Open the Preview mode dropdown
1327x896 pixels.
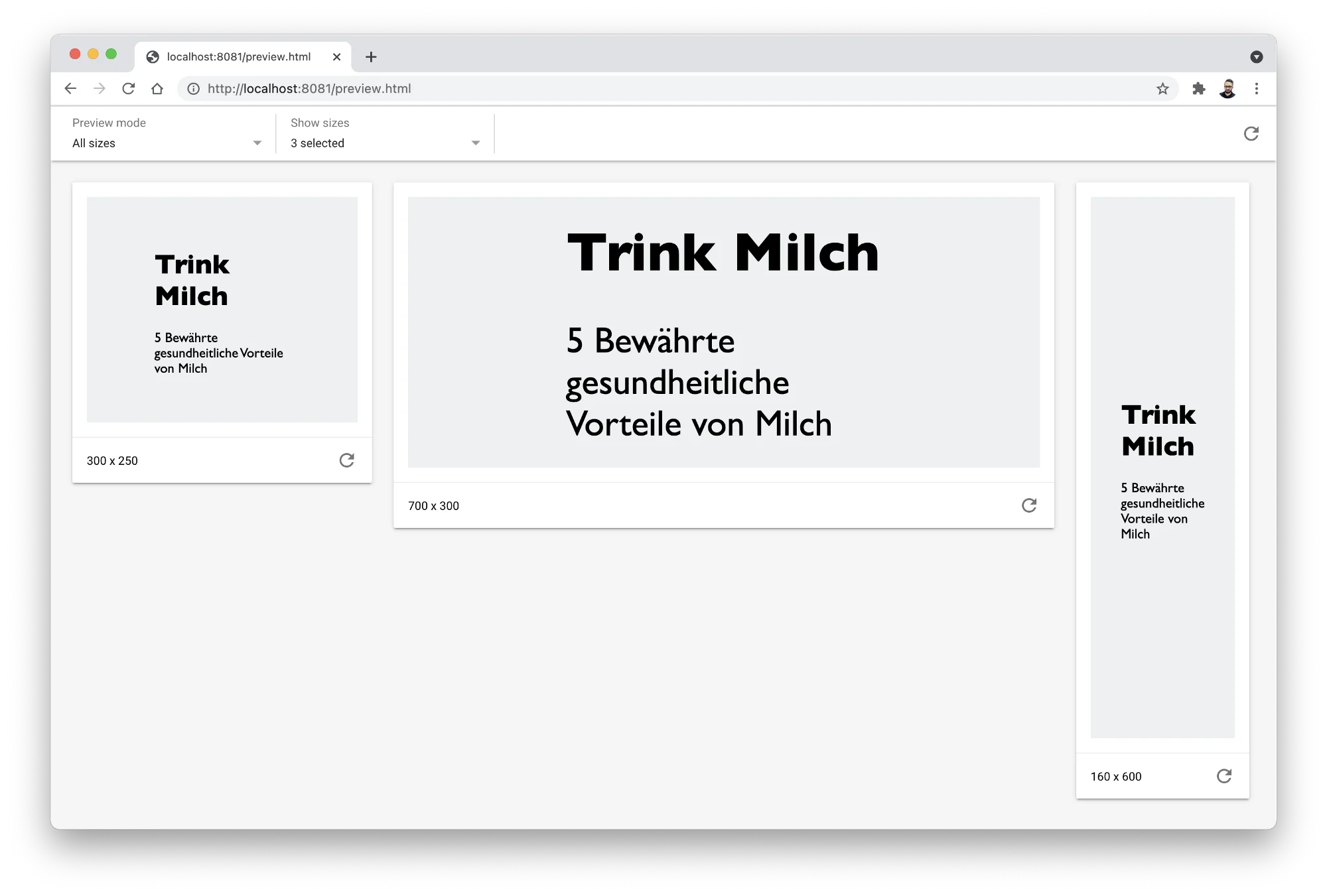[167, 143]
